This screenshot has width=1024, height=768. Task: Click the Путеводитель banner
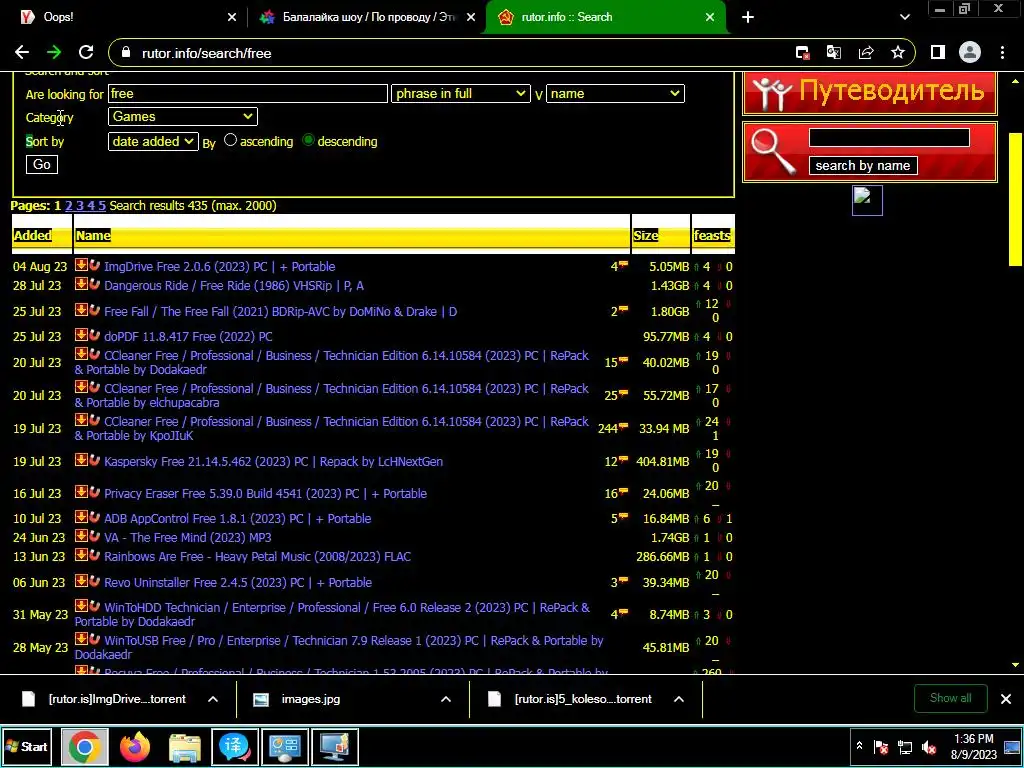point(870,93)
